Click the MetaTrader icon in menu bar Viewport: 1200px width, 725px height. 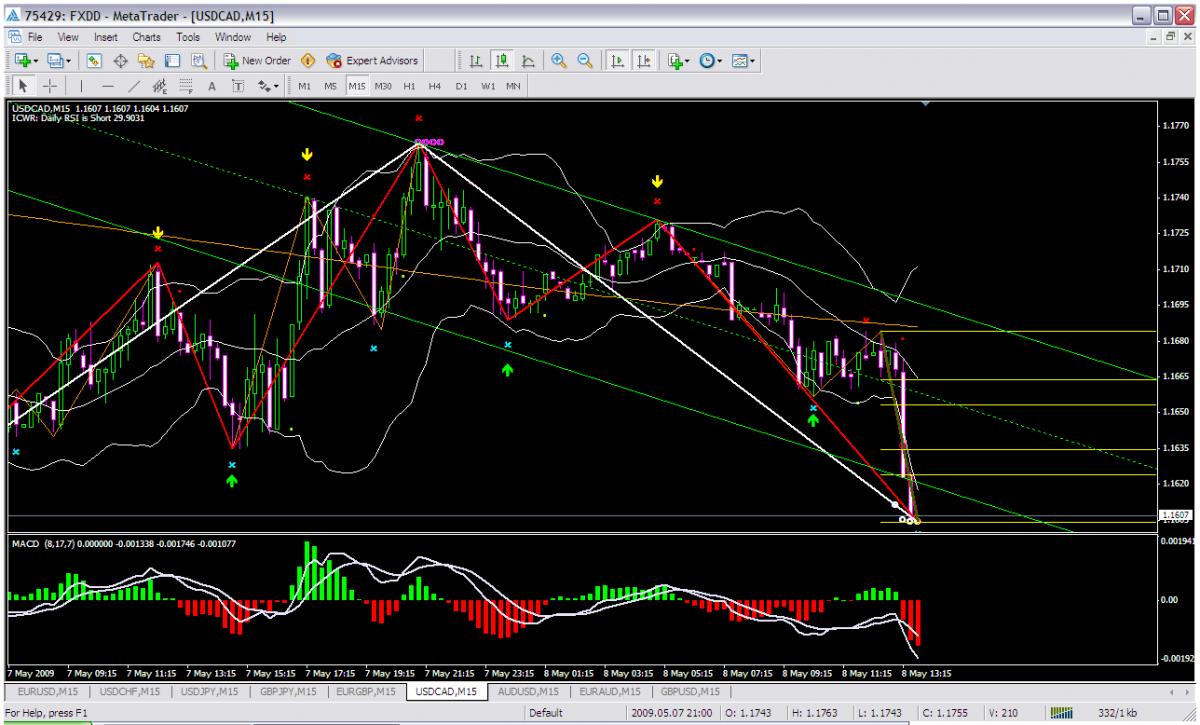[x=15, y=37]
